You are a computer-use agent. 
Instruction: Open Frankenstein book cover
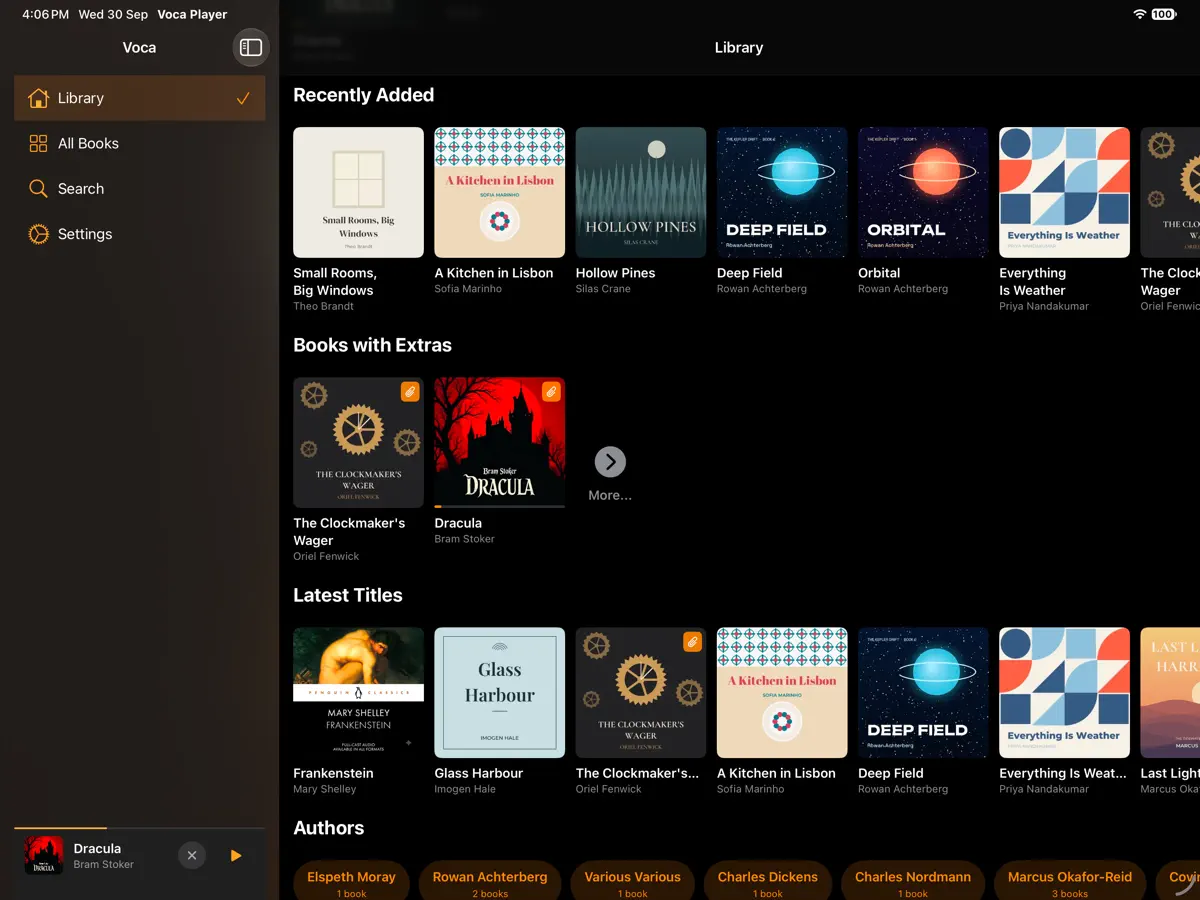pos(358,692)
